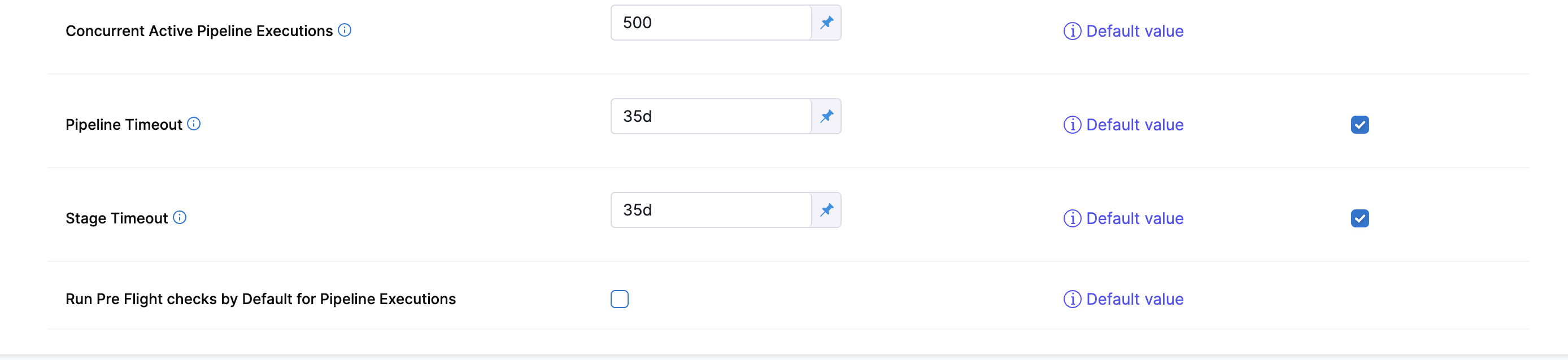
Task: Click Default value link in Stage Timeout row
Action: point(1134,219)
